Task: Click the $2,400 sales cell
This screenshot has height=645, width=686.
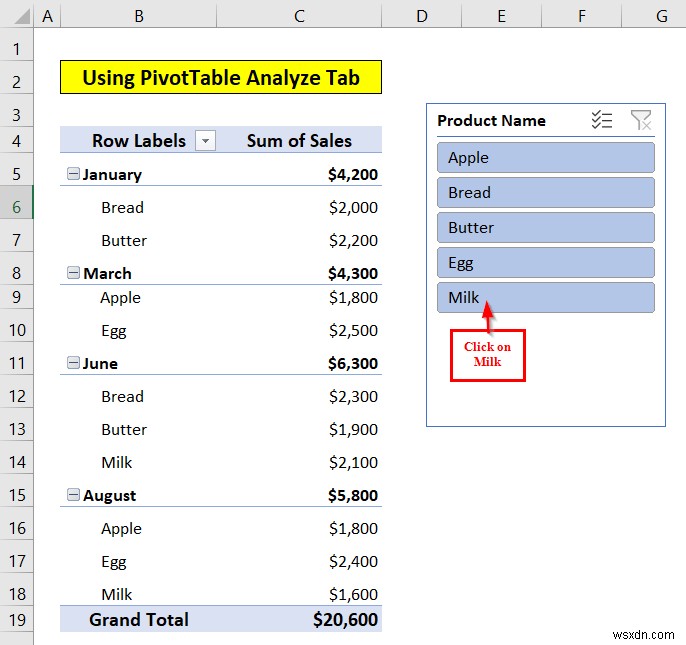Action: point(353,561)
